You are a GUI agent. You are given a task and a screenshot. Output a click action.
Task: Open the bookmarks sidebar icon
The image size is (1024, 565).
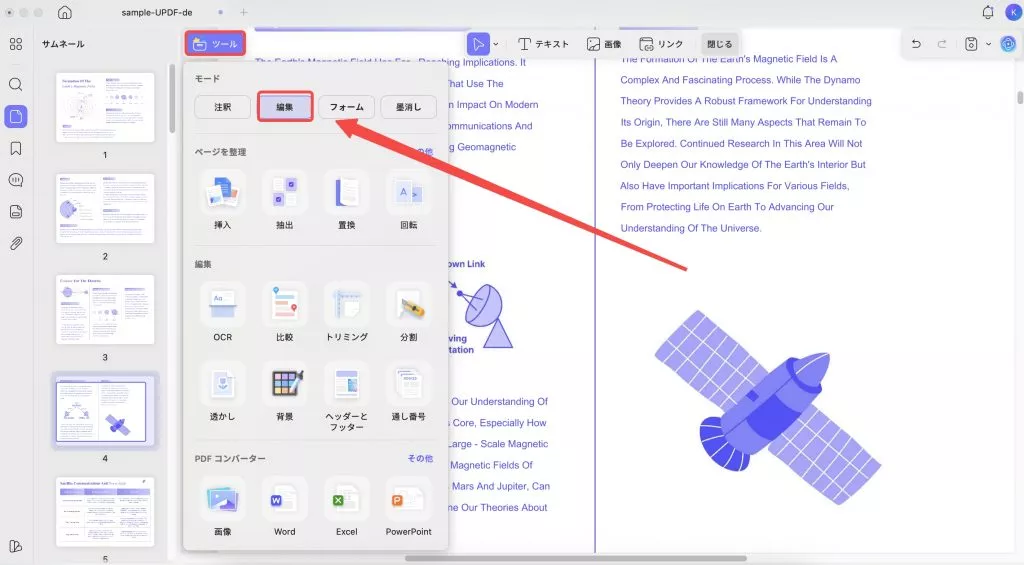pyautogui.click(x=16, y=148)
